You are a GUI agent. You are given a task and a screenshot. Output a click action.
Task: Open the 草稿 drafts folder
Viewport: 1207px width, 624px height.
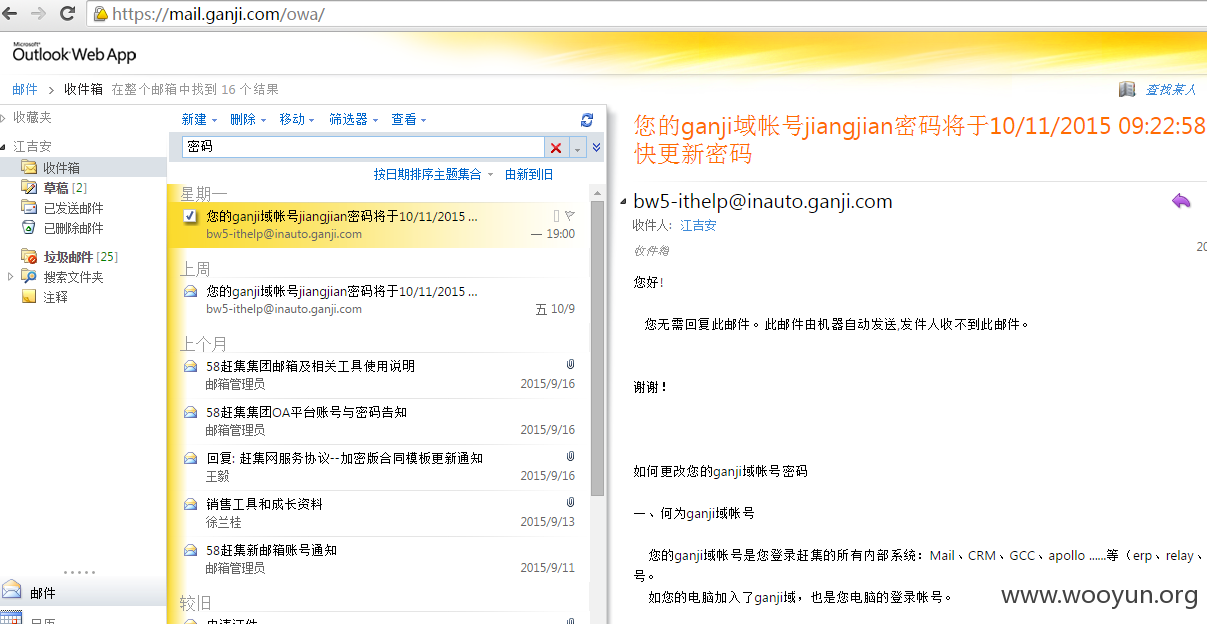[56, 188]
